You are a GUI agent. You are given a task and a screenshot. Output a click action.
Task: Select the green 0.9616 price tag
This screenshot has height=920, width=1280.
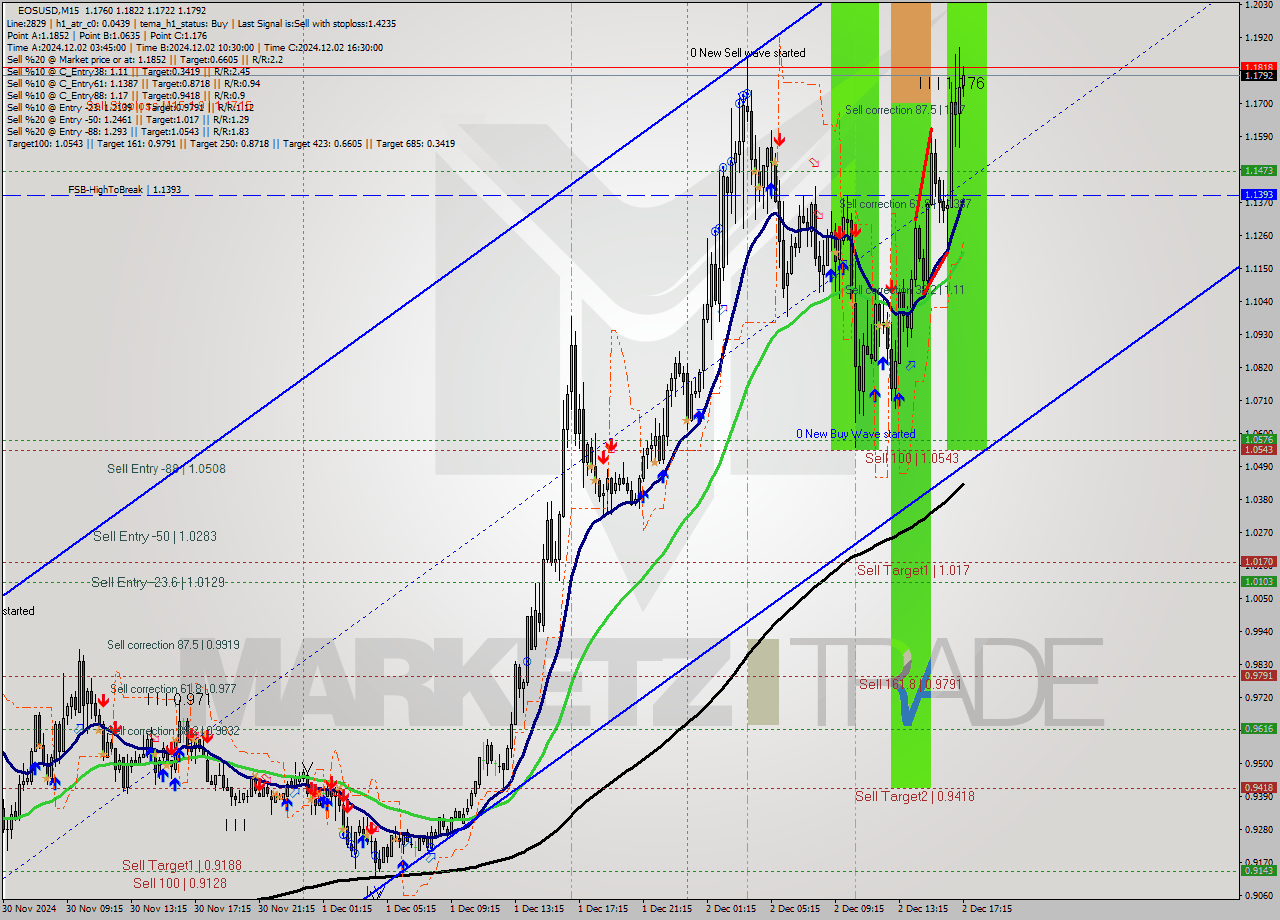pos(1258,728)
